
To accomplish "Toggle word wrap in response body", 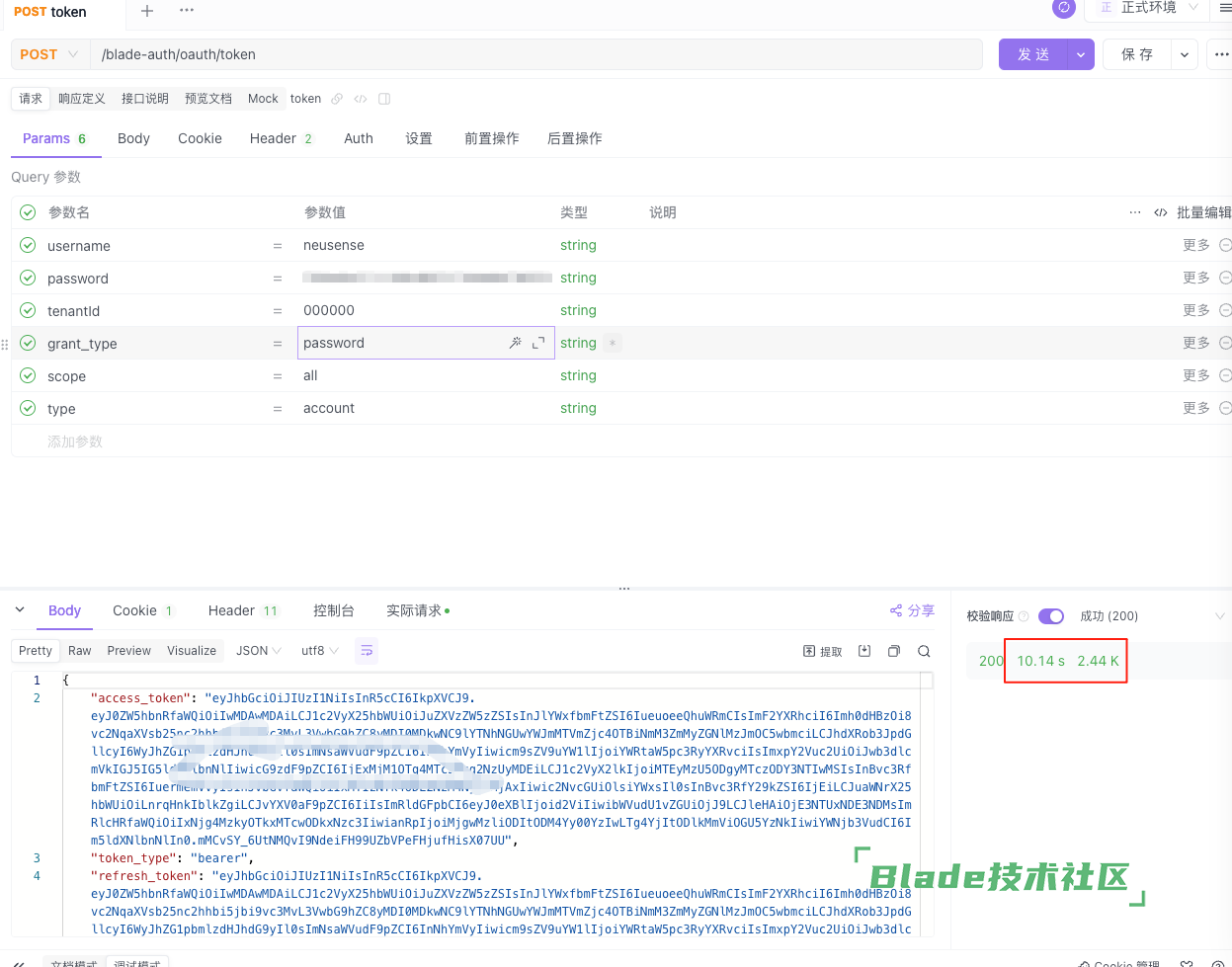I will [367, 651].
